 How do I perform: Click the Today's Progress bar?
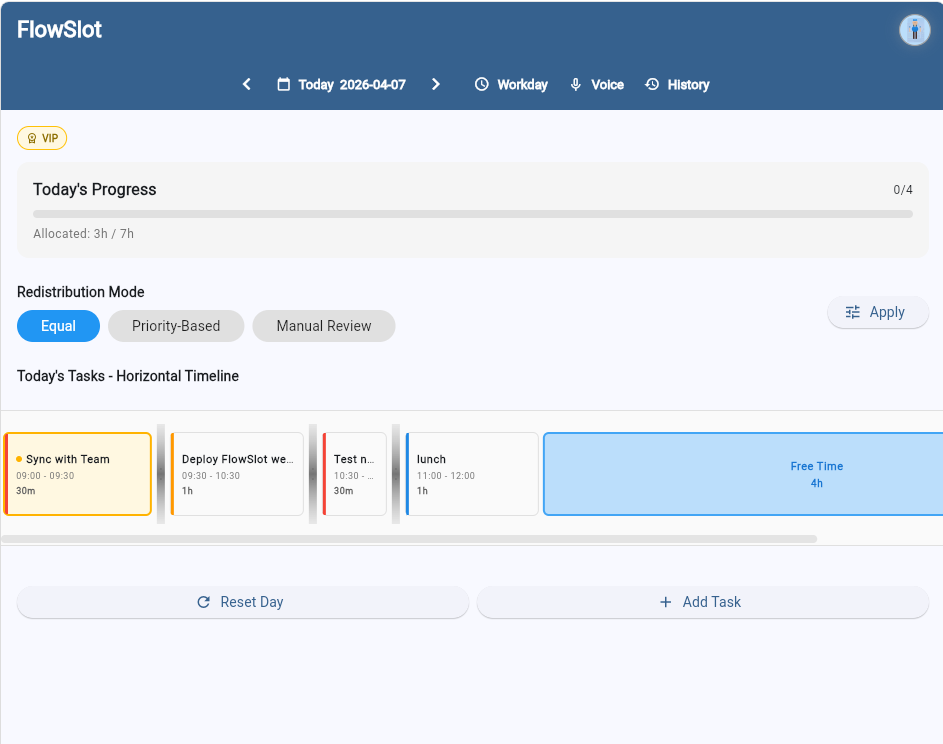pos(472,214)
